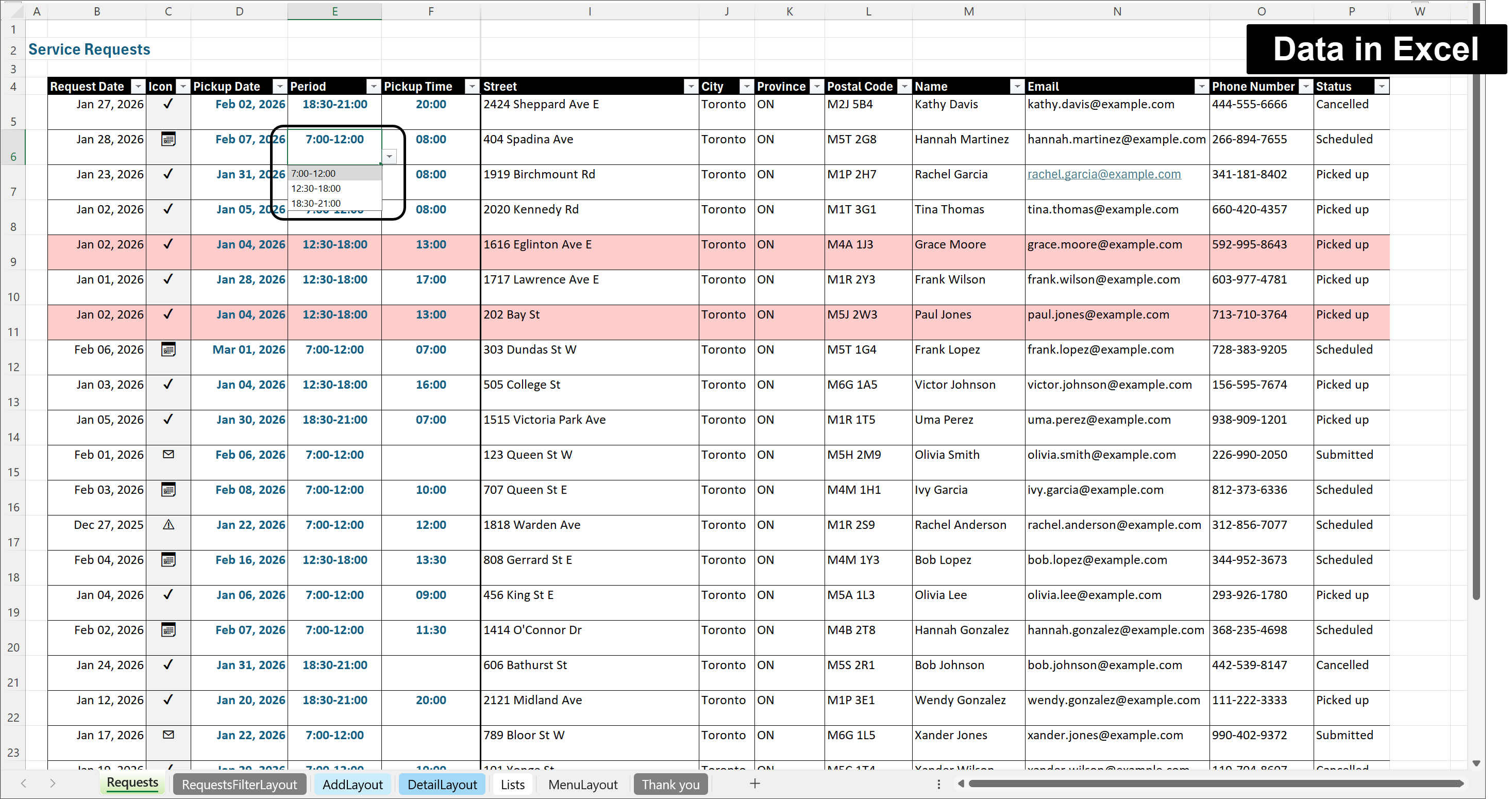Expand the City column filter arrow

click(746, 87)
